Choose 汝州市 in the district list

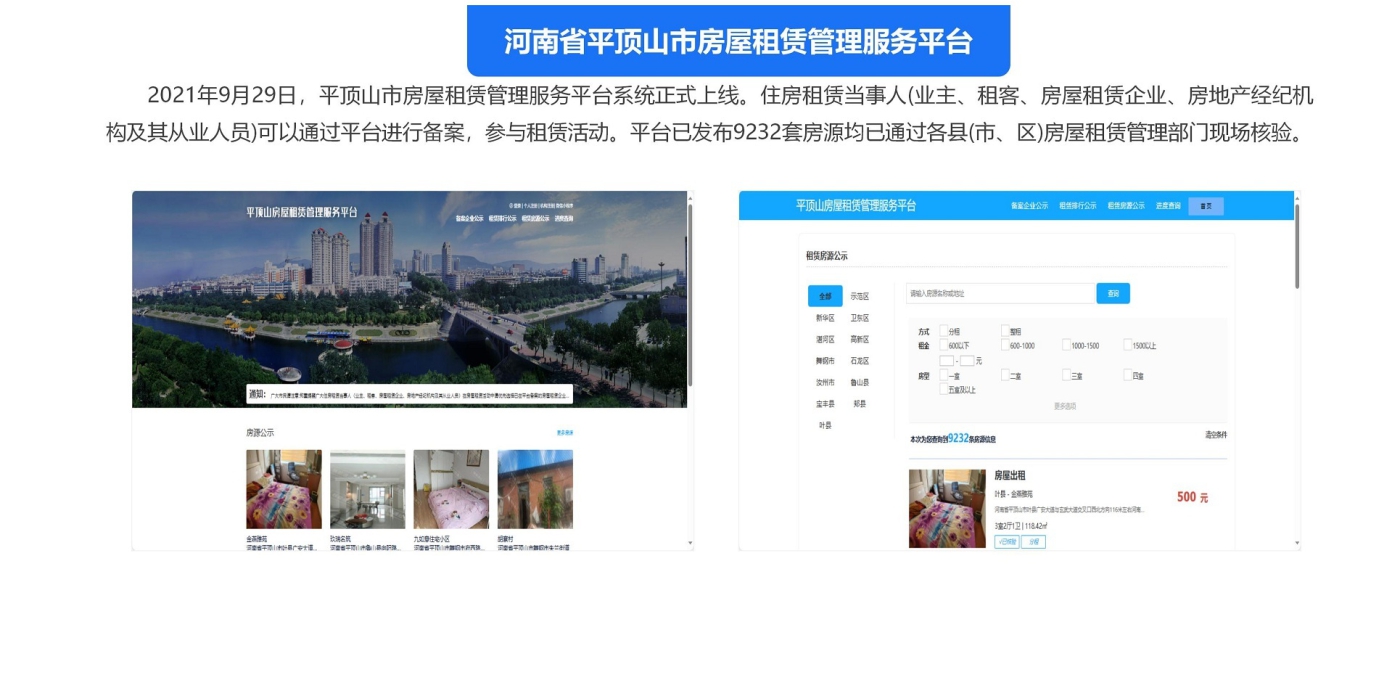click(x=825, y=382)
